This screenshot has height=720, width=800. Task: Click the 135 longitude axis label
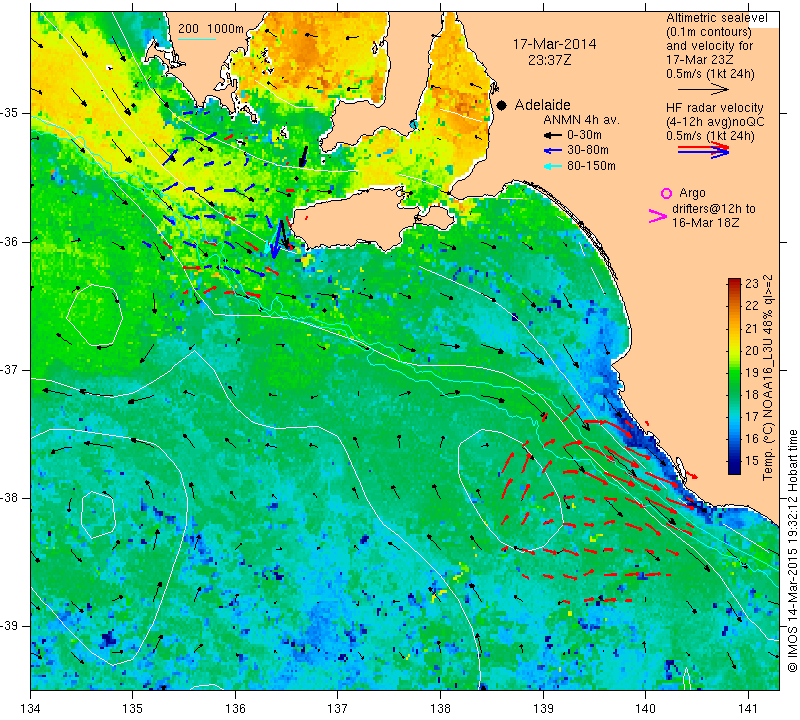[133, 709]
